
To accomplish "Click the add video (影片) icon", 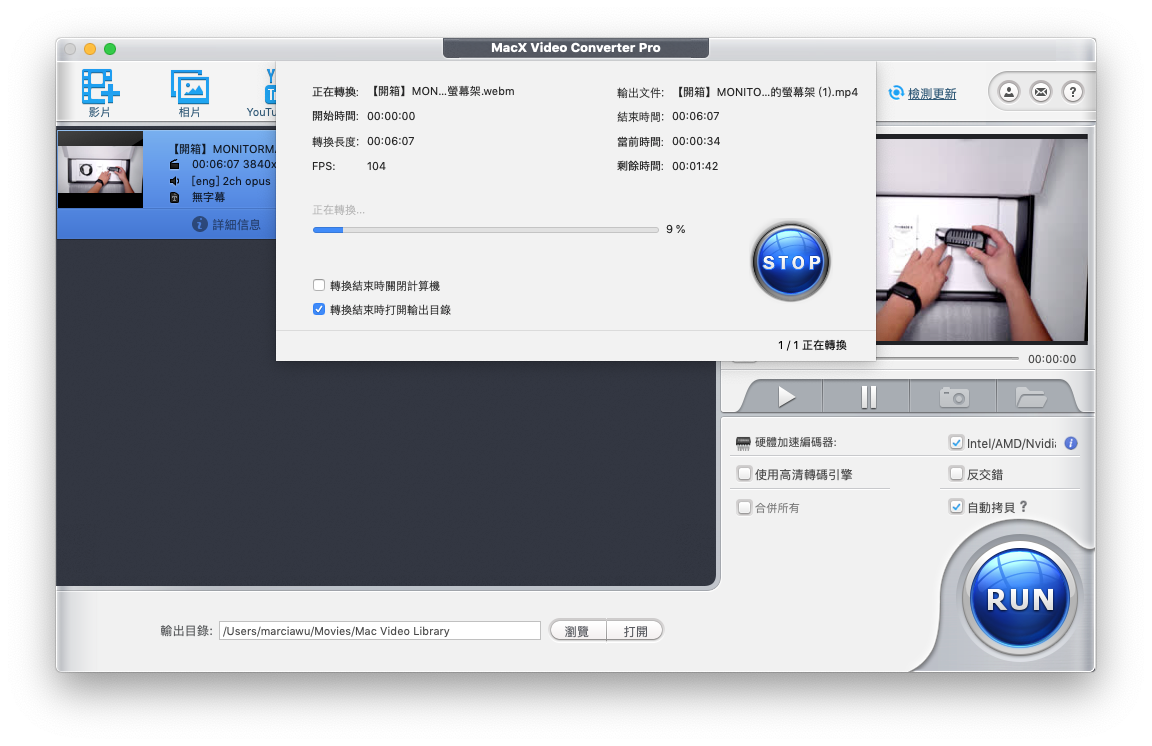I will tap(100, 87).
